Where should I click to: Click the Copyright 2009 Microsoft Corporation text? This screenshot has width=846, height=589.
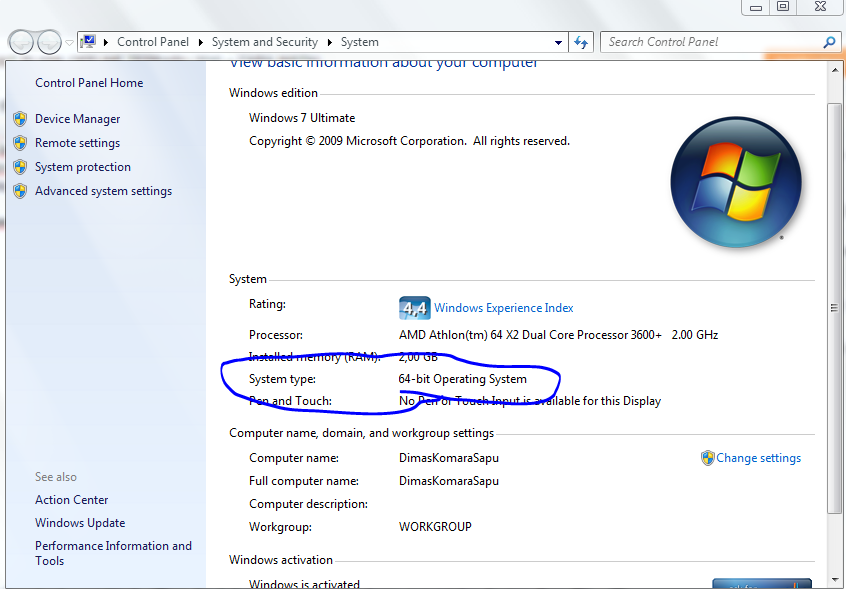(410, 141)
